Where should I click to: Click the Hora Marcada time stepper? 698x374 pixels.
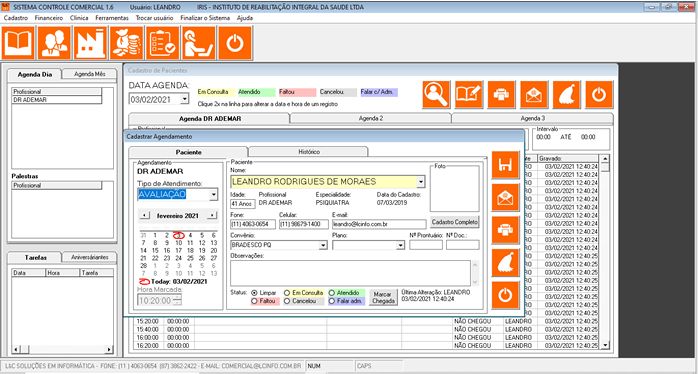coord(177,300)
